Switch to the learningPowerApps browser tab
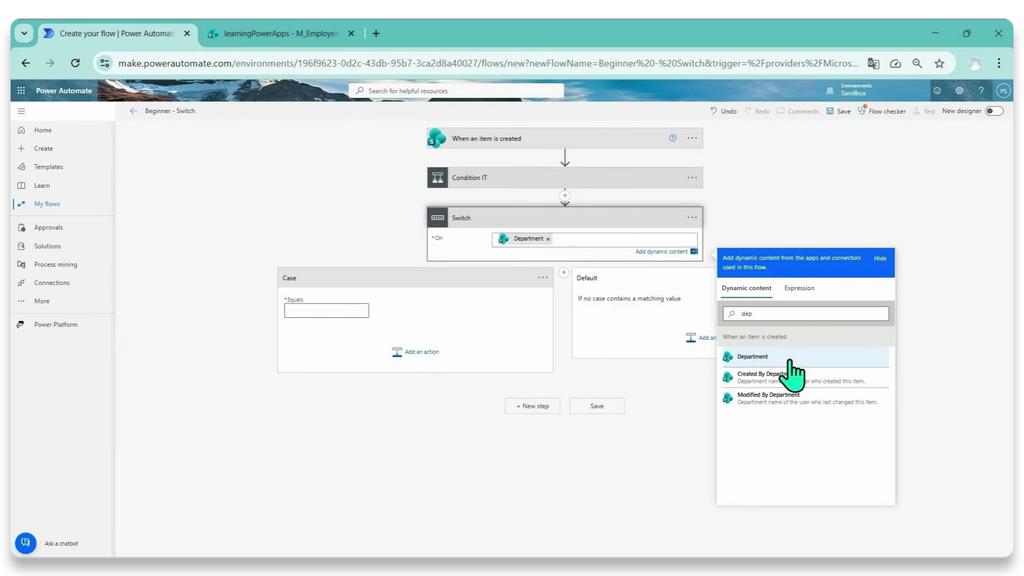Image resolution: width=1024 pixels, height=576 pixels. click(281, 33)
